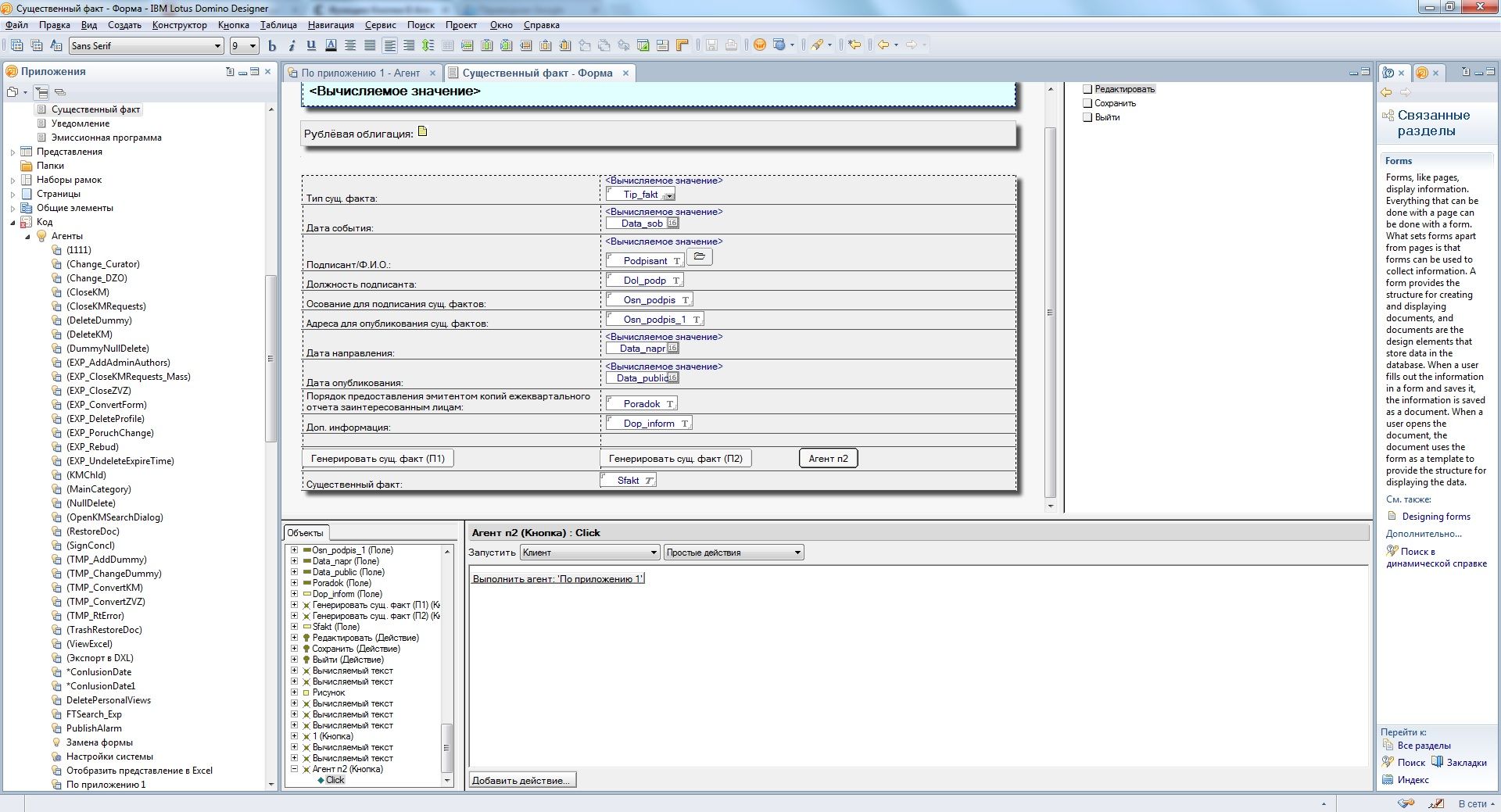The height and width of the screenshot is (812, 1501).
Task: Check the Выйти action checkbox
Action: [1087, 117]
